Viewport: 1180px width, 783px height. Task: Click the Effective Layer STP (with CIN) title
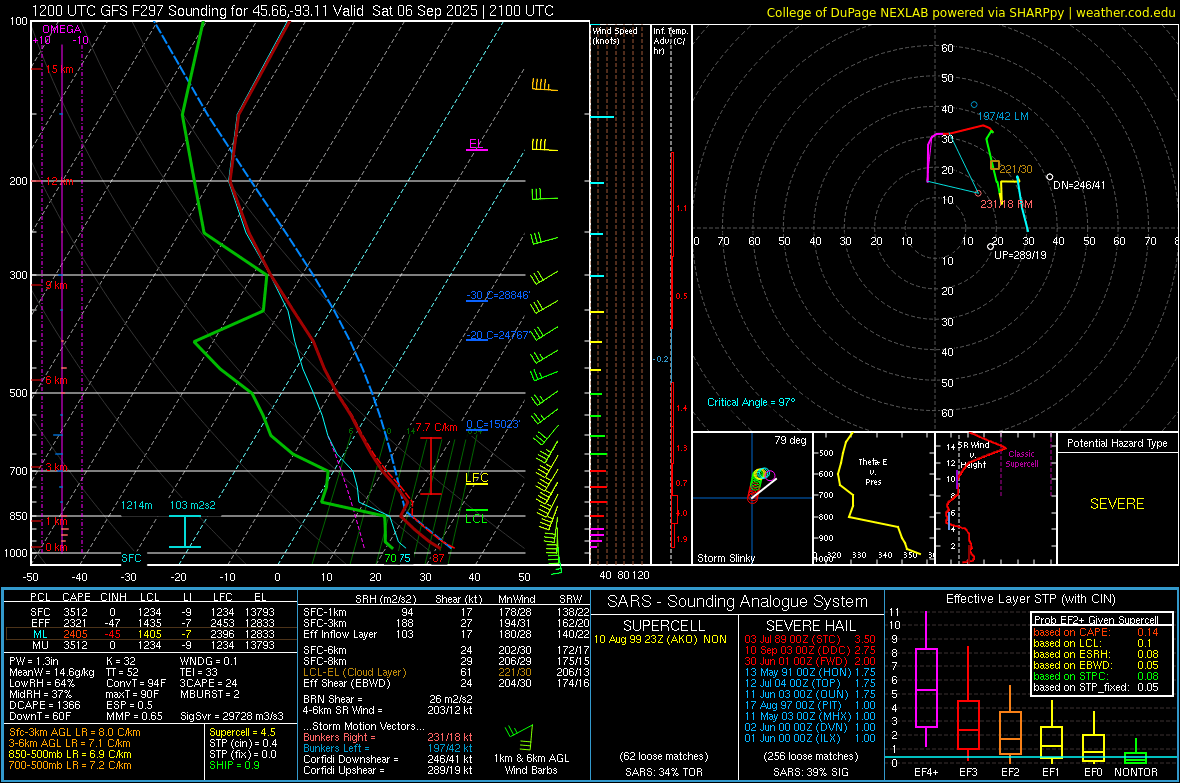tap(1031, 599)
